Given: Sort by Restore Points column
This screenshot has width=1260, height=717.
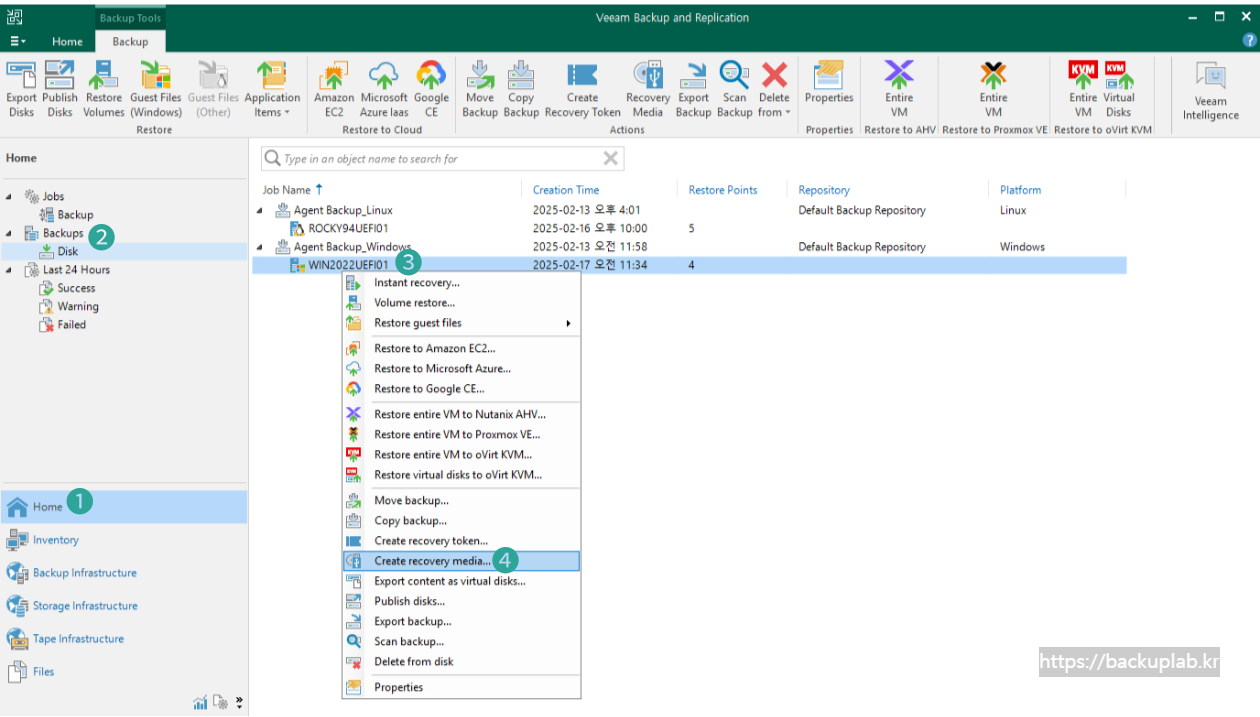Looking at the screenshot, I should click(723, 190).
